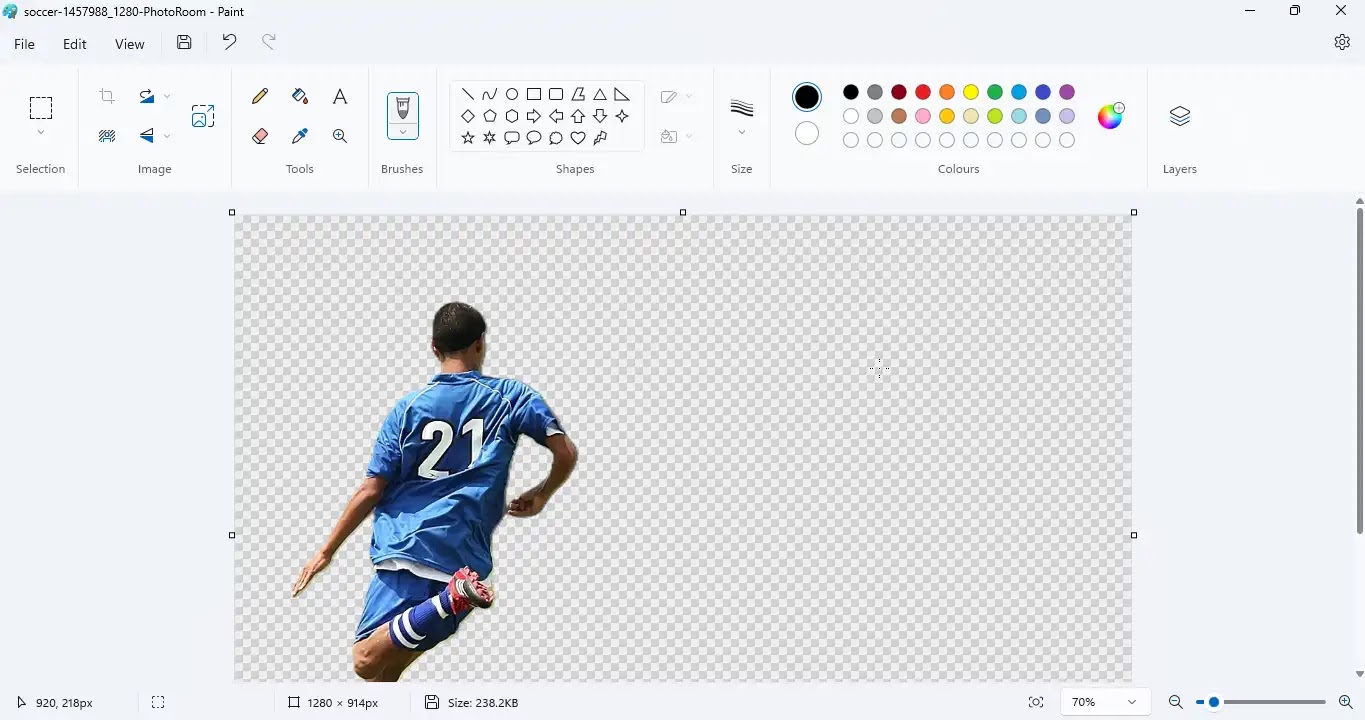Select Colour 1 black primary swatch
The height and width of the screenshot is (720, 1365).
[807, 97]
